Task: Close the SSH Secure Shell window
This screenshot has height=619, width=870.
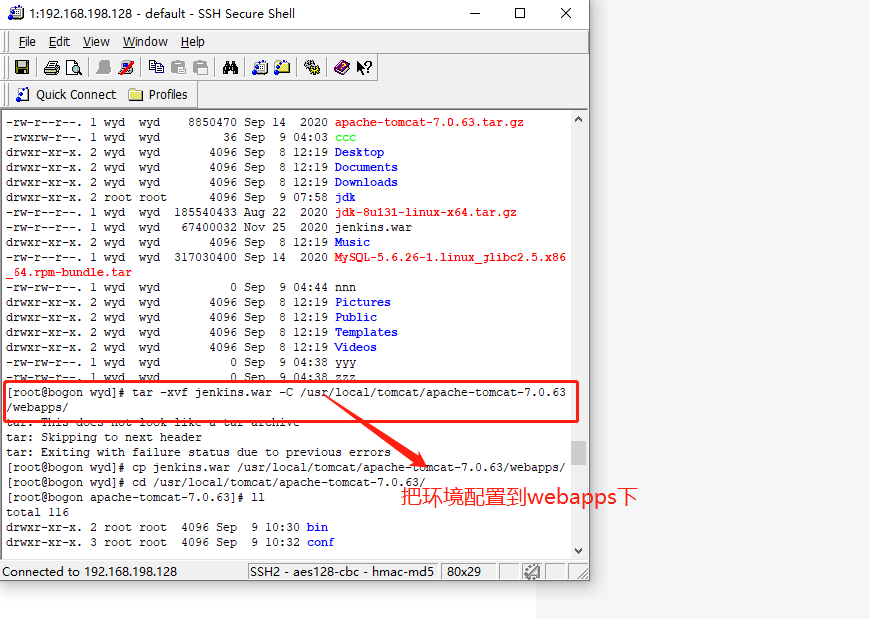Action: (565, 13)
